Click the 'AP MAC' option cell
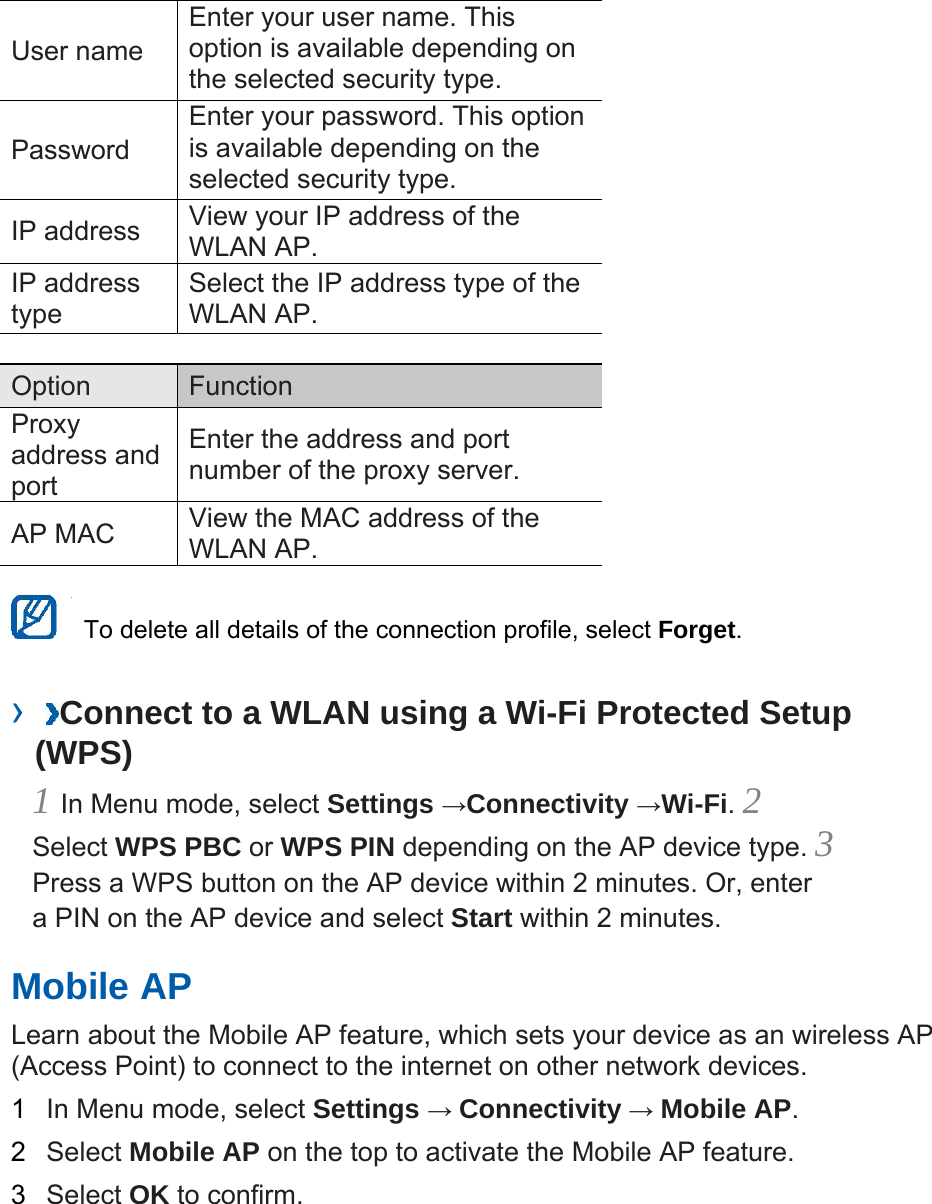Image resolution: width=932 pixels, height=1204 pixels. pyautogui.click(x=63, y=534)
